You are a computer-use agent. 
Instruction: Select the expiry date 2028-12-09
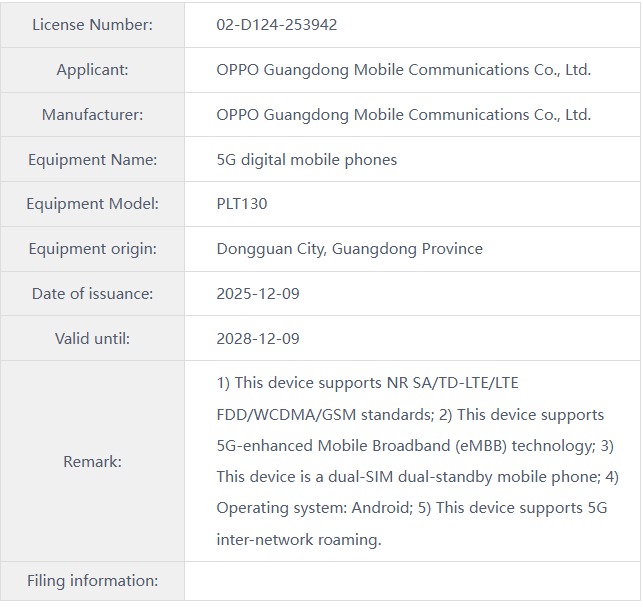[x=258, y=339]
